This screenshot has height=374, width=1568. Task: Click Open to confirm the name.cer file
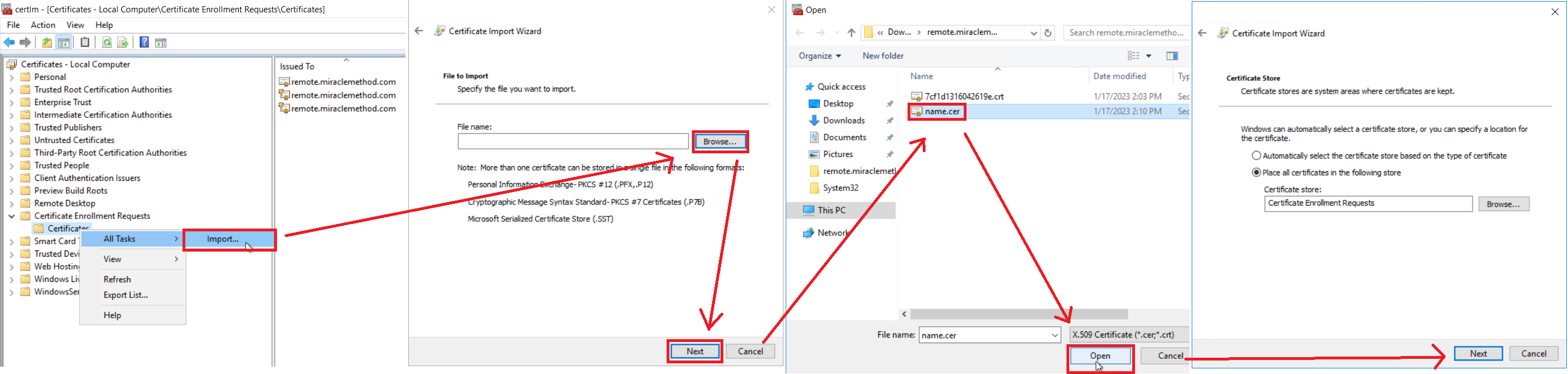(1099, 357)
